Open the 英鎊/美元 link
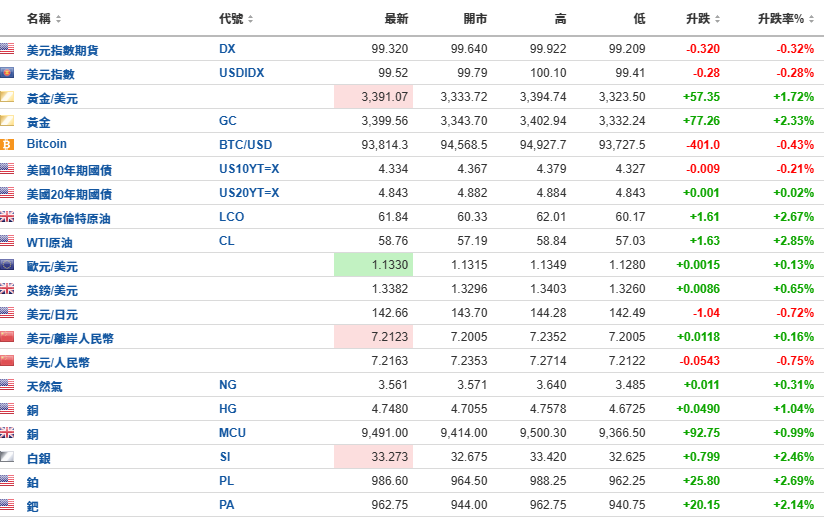Screen dimensions: 824x520 (52, 290)
